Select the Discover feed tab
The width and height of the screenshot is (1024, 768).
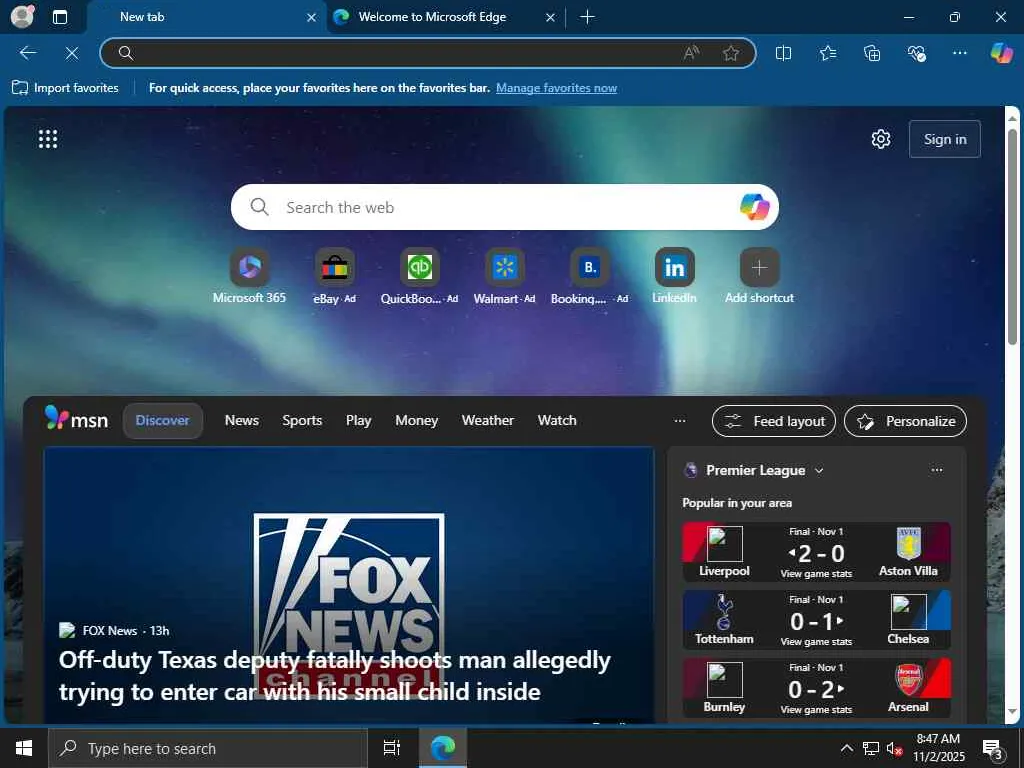point(163,421)
